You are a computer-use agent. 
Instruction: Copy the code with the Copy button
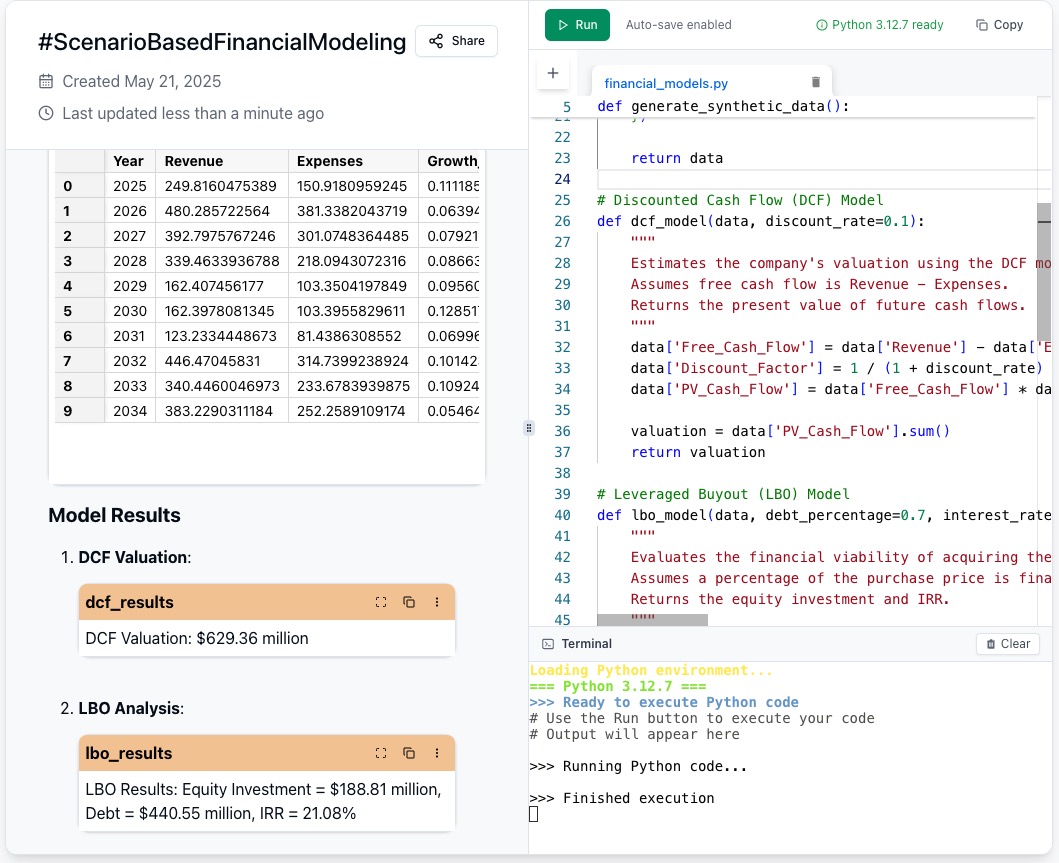click(1000, 25)
